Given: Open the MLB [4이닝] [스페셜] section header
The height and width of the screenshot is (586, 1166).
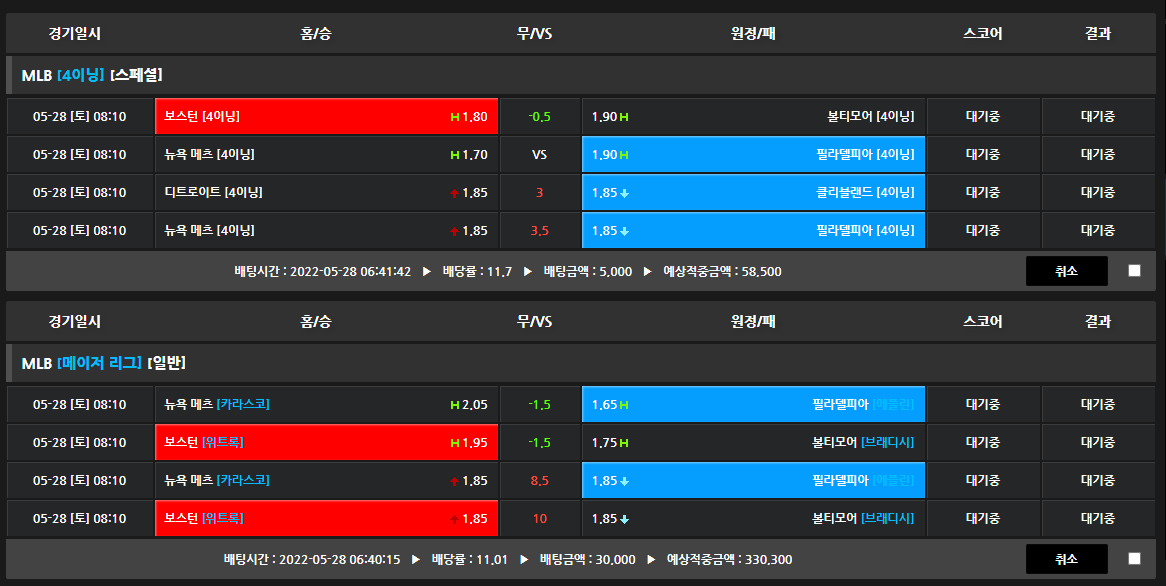Looking at the screenshot, I should [x=92, y=75].
